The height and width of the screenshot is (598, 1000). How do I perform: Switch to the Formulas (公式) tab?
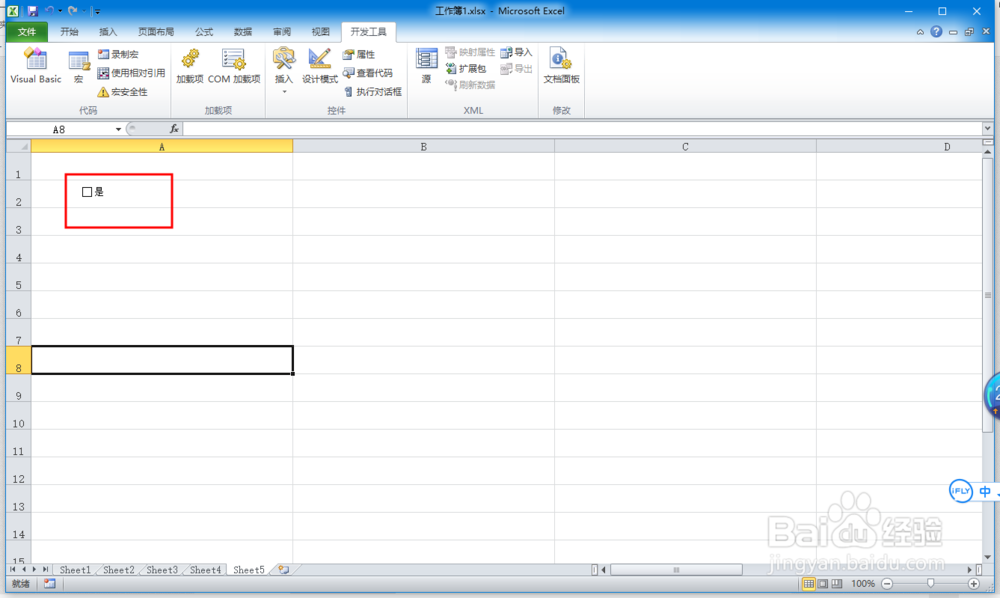pyautogui.click(x=204, y=32)
